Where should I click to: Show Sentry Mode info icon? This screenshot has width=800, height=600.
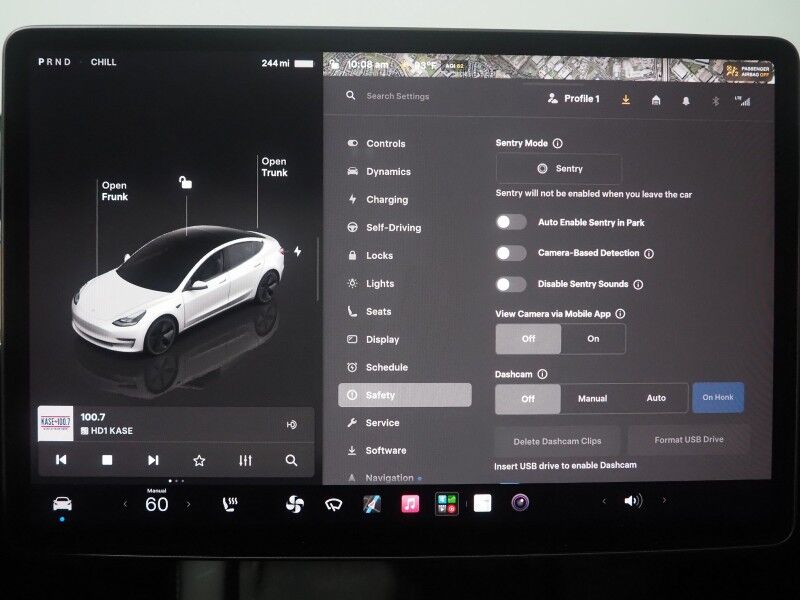click(558, 143)
